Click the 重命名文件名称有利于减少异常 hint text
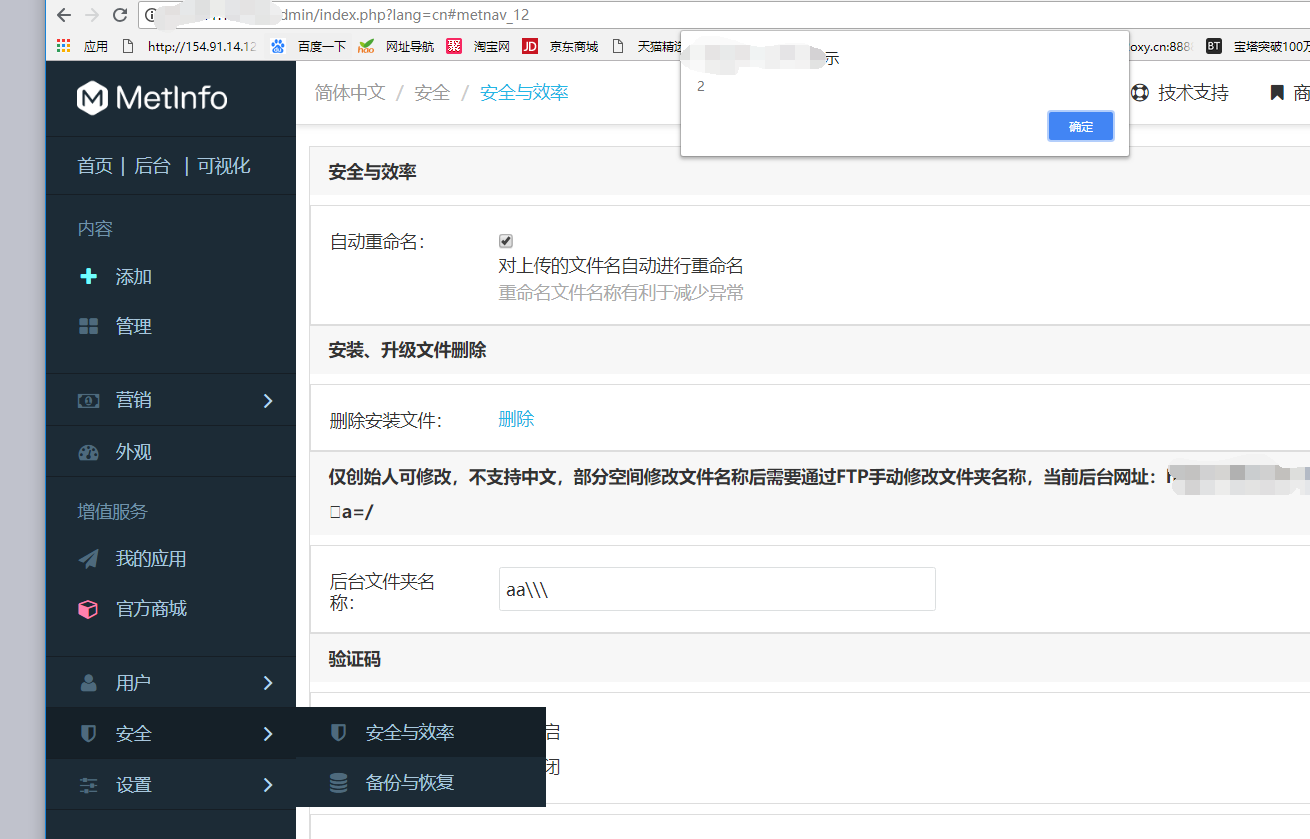 pos(621,293)
